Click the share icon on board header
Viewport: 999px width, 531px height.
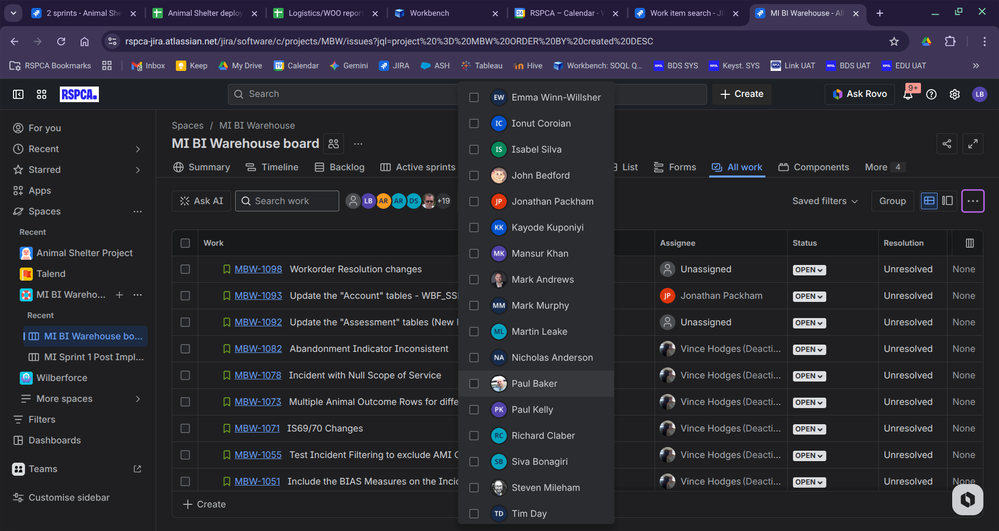(947, 144)
